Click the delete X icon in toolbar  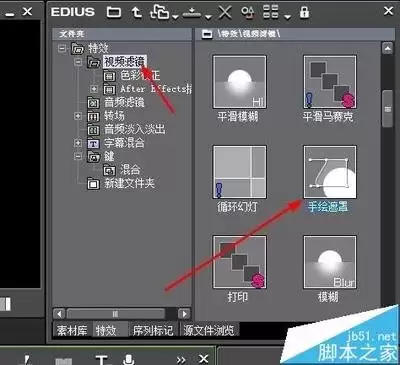[225, 13]
